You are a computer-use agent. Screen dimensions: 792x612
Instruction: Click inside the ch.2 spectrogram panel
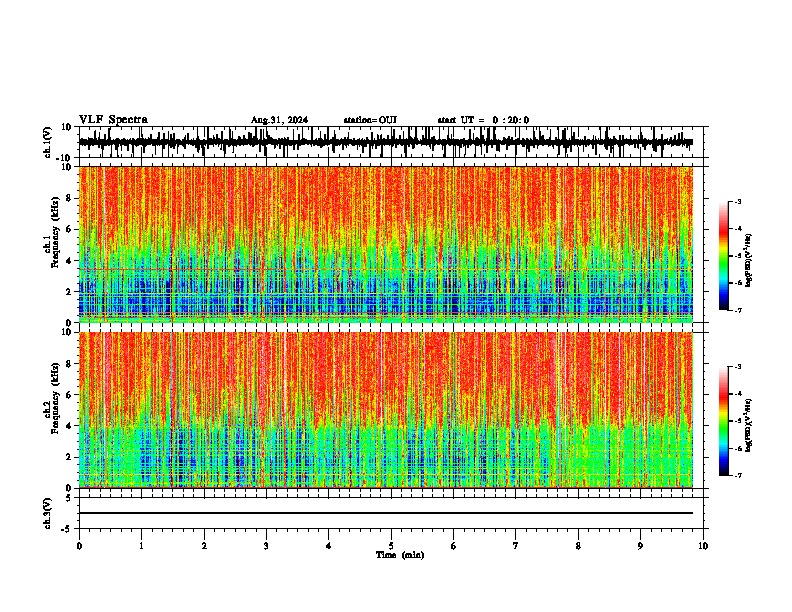pos(385,410)
